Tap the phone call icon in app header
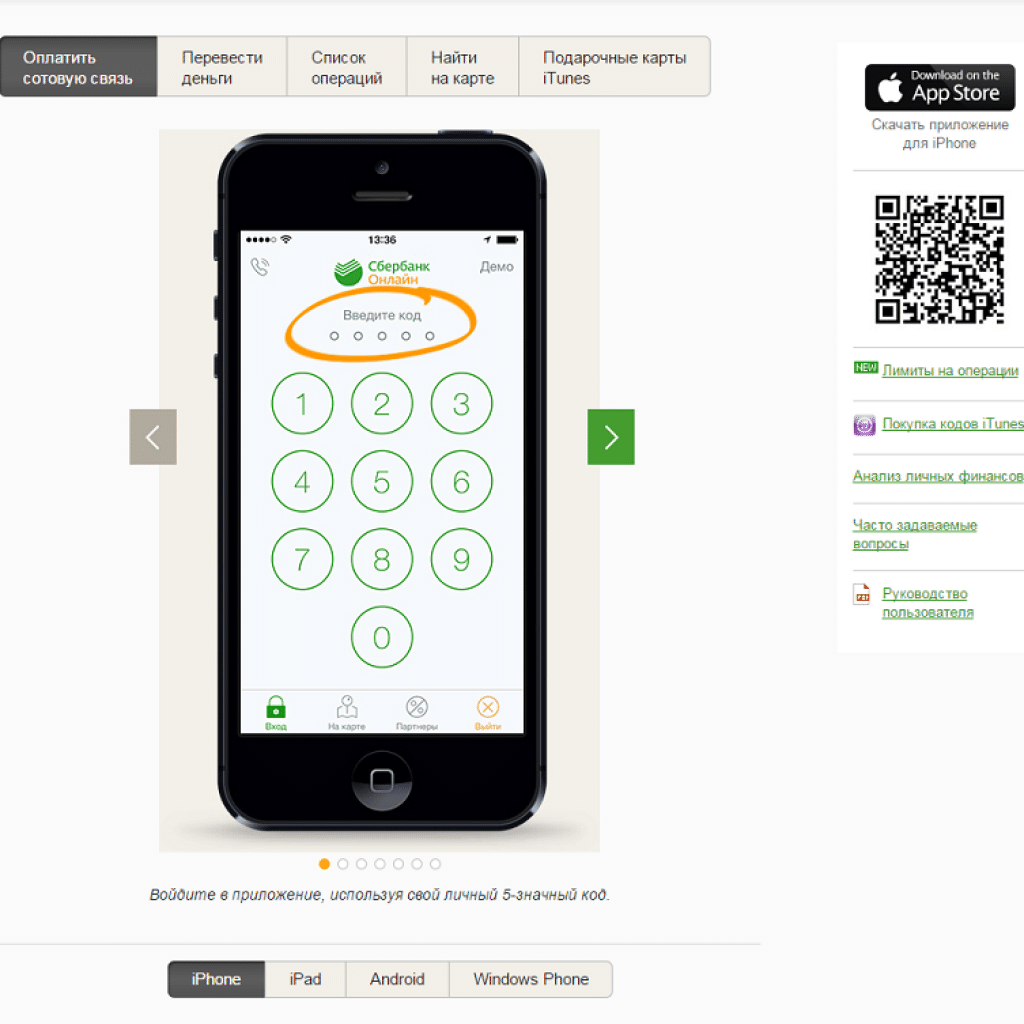The image size is (1024, 1024). click(x=260, y=266)
